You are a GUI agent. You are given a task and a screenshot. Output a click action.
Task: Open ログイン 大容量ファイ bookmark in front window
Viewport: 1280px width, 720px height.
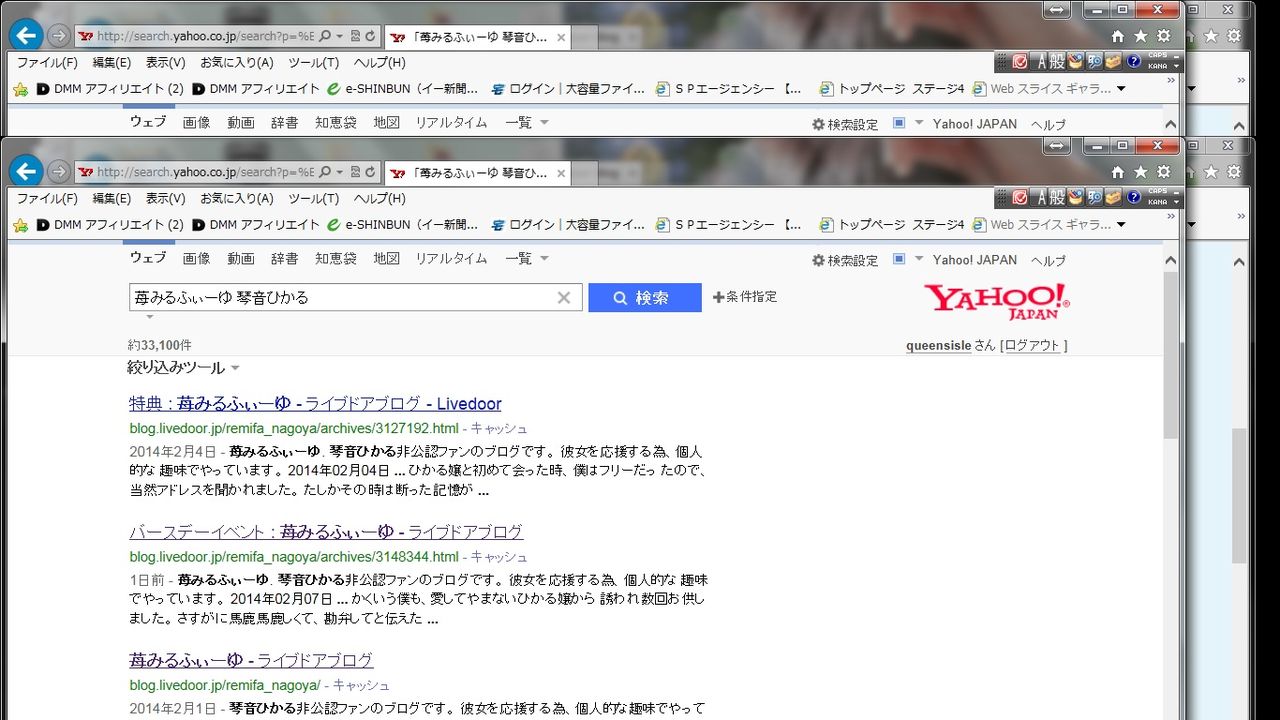click(x=568, y=225)
